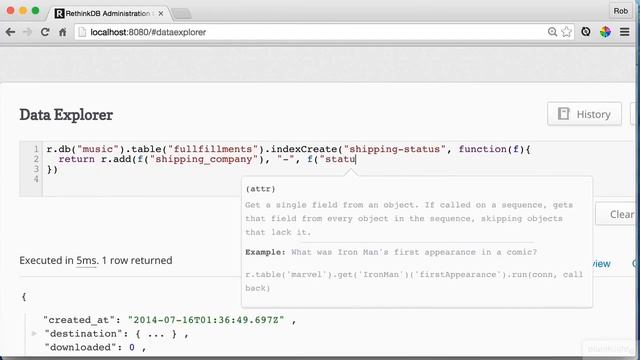Click the "shipping-status" string in the query
This screenshot has height=360, width=640.
point(395,149)
